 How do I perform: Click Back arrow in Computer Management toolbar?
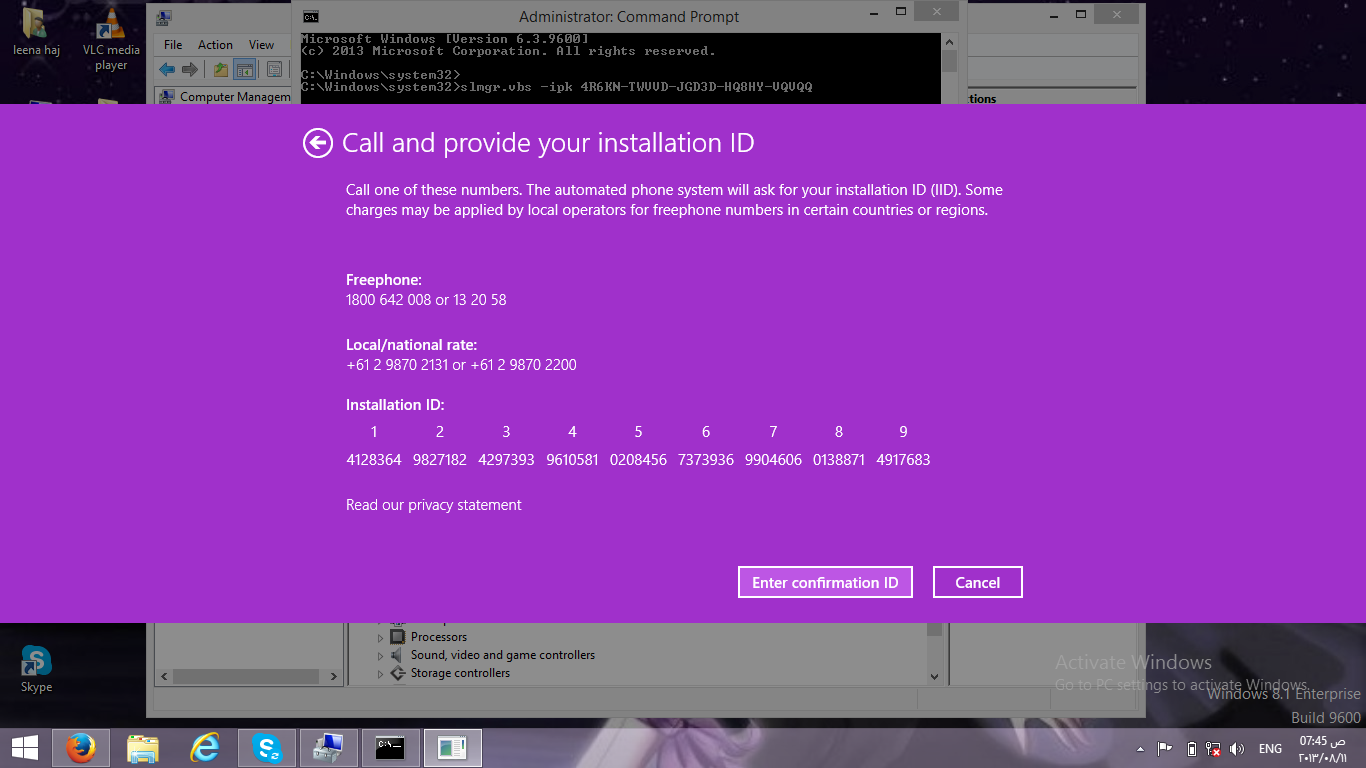point(167,70)
